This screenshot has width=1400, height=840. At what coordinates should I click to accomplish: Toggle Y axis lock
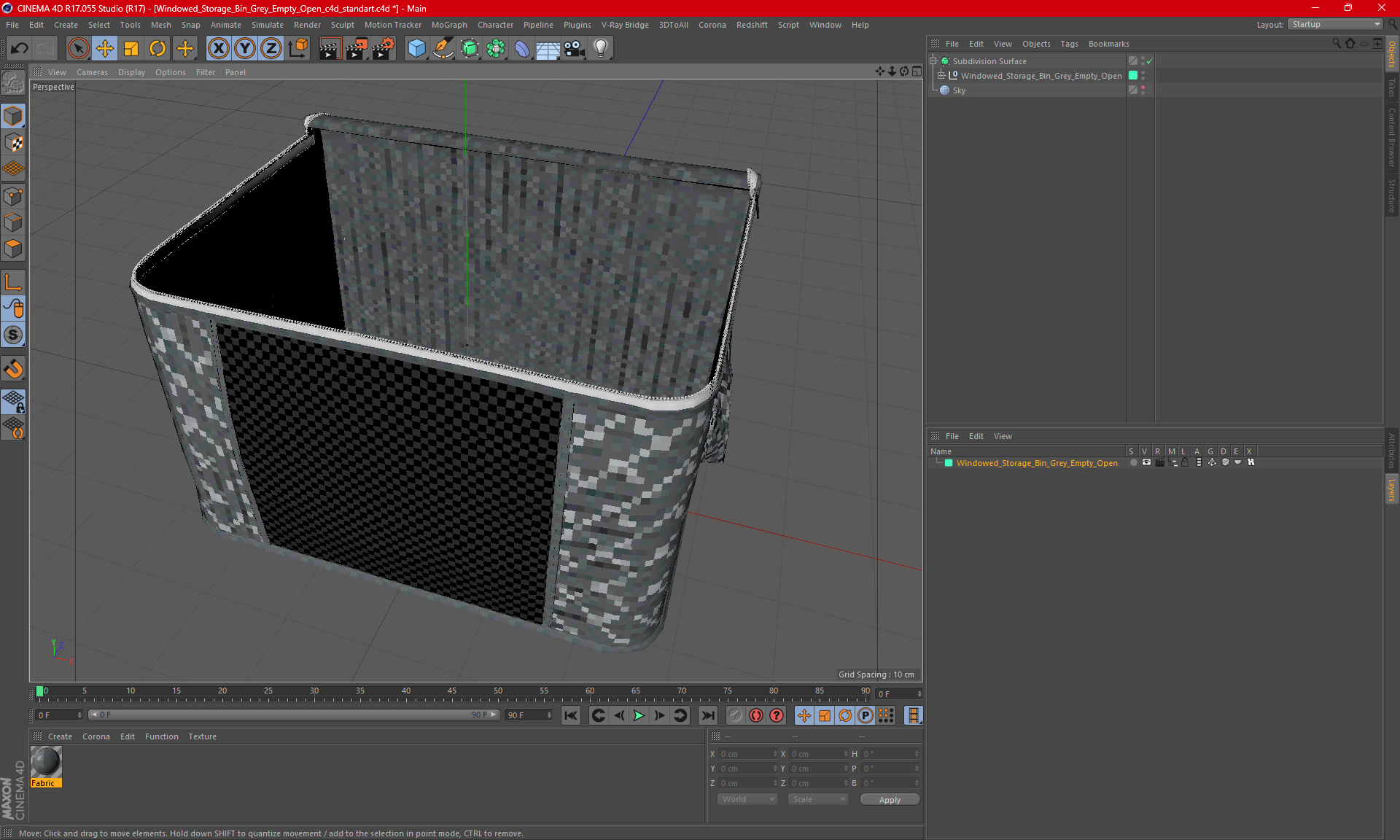tap(245, 49)
